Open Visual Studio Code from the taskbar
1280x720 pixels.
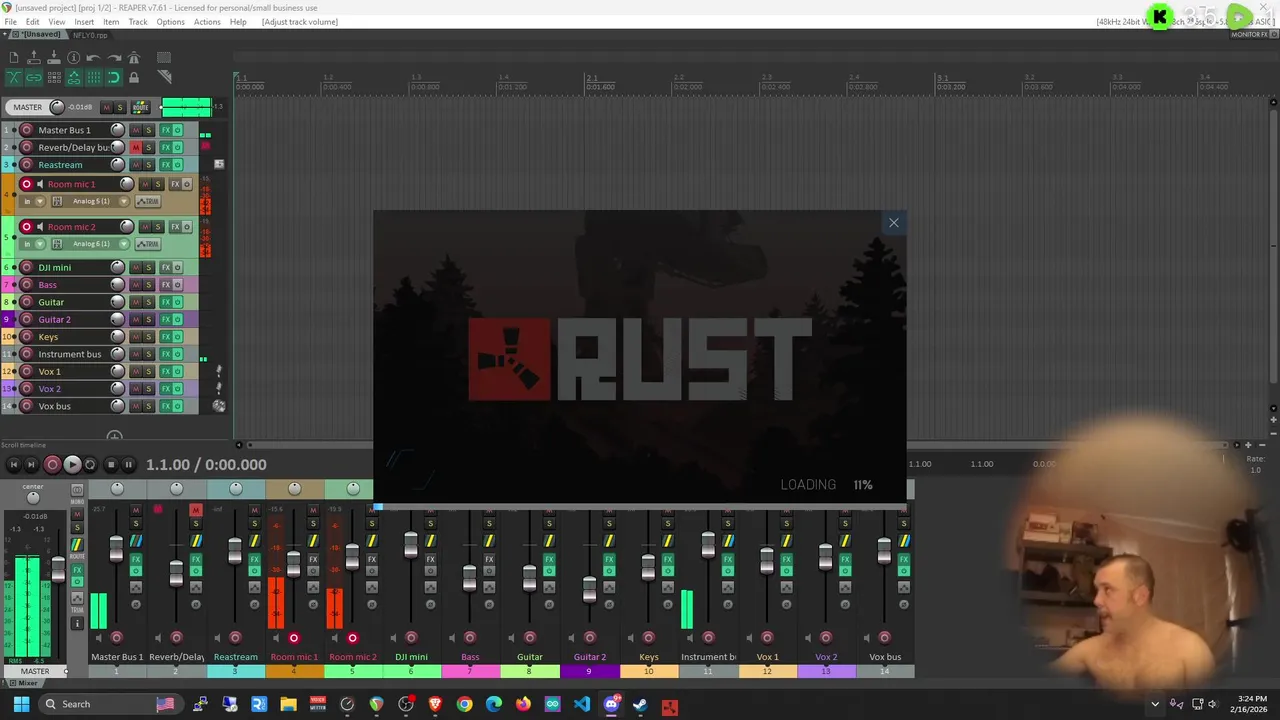pyautogui.click(x=582, y=704)
